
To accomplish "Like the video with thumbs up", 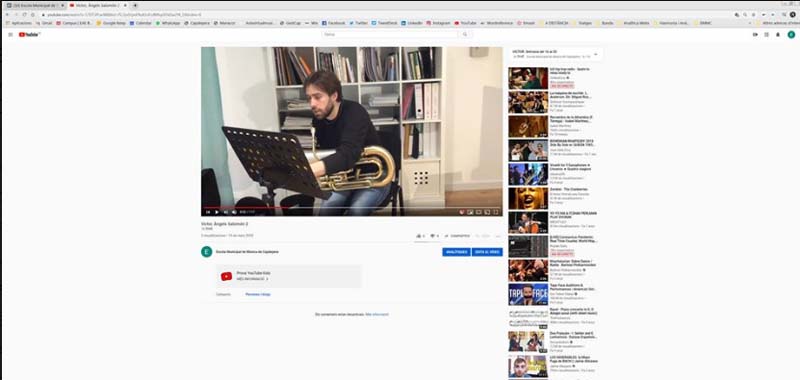I will pyautogui.click(x=419, y=236).
